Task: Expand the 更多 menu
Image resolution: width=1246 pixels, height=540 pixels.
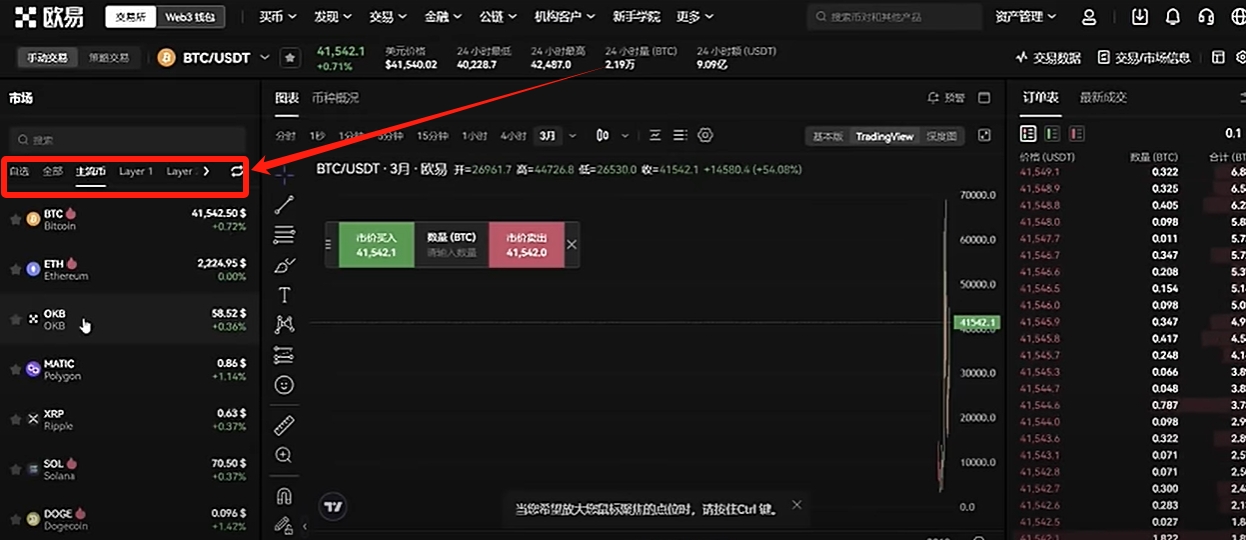Action: click(695, 17)
